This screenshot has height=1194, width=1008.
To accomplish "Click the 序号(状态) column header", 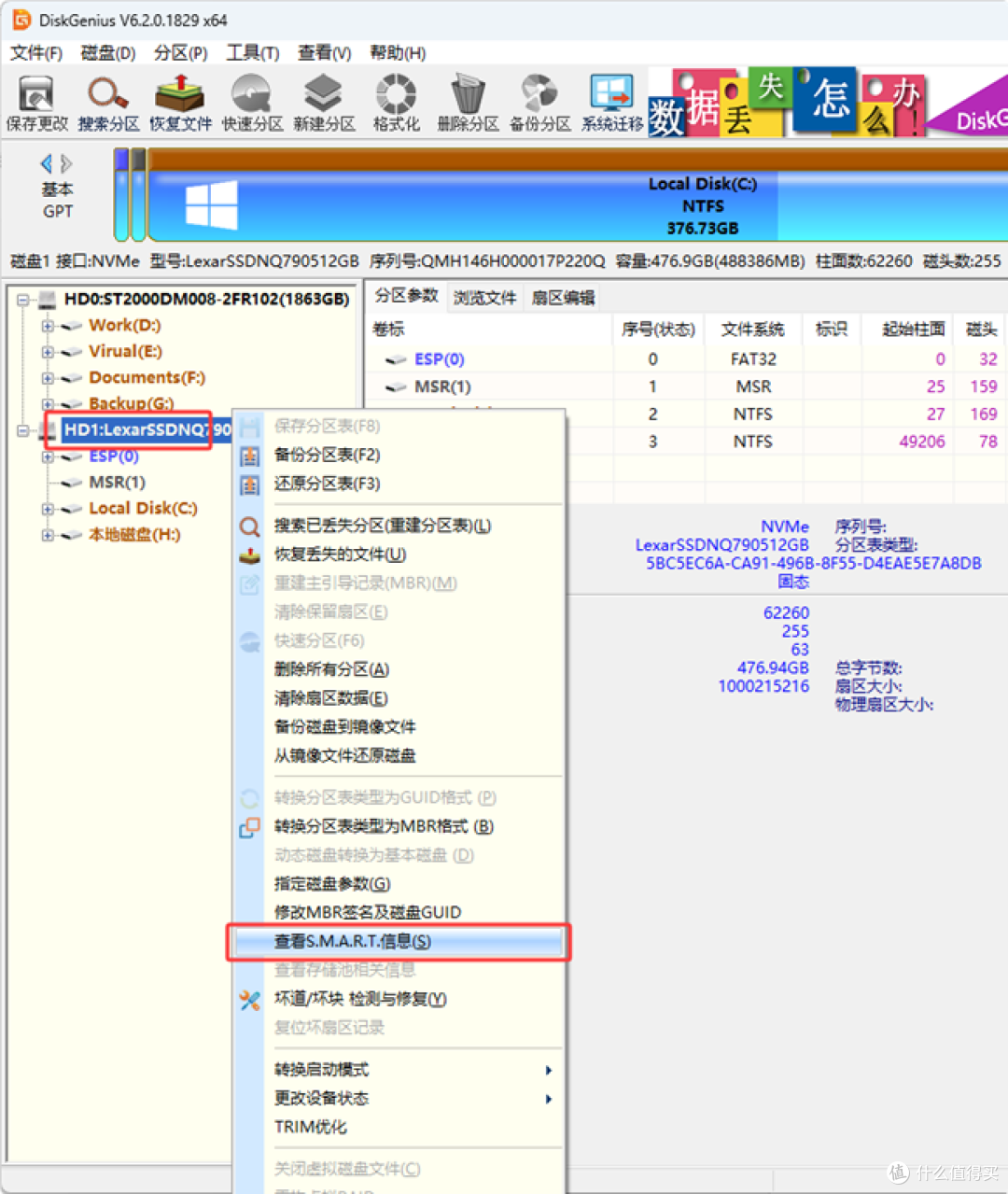I will 658,330.
